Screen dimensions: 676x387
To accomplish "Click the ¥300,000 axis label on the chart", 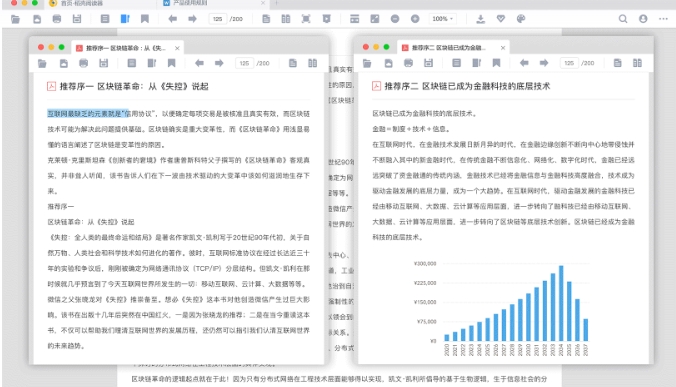I will (x=425, y=263).
